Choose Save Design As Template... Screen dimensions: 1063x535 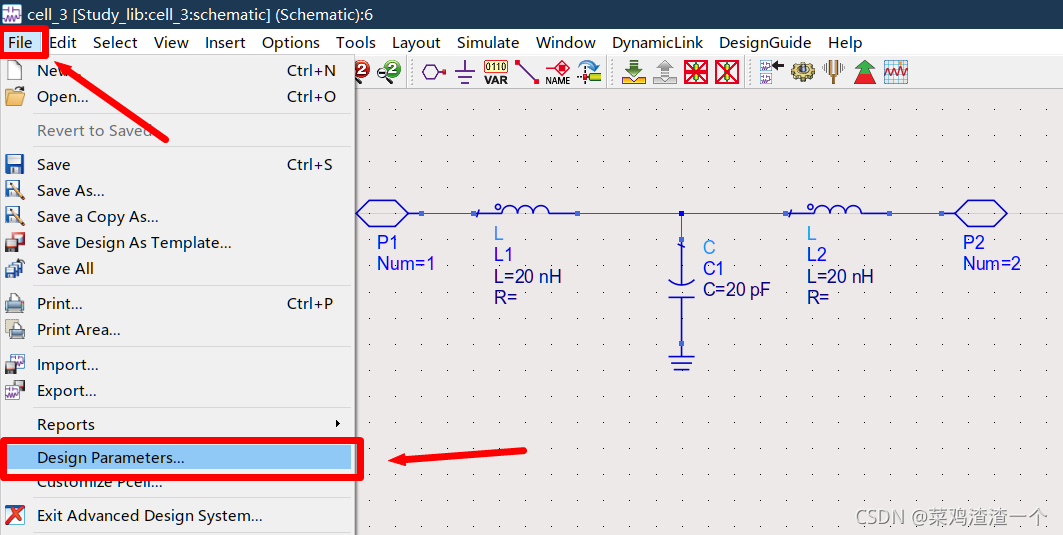pos(178,243)
